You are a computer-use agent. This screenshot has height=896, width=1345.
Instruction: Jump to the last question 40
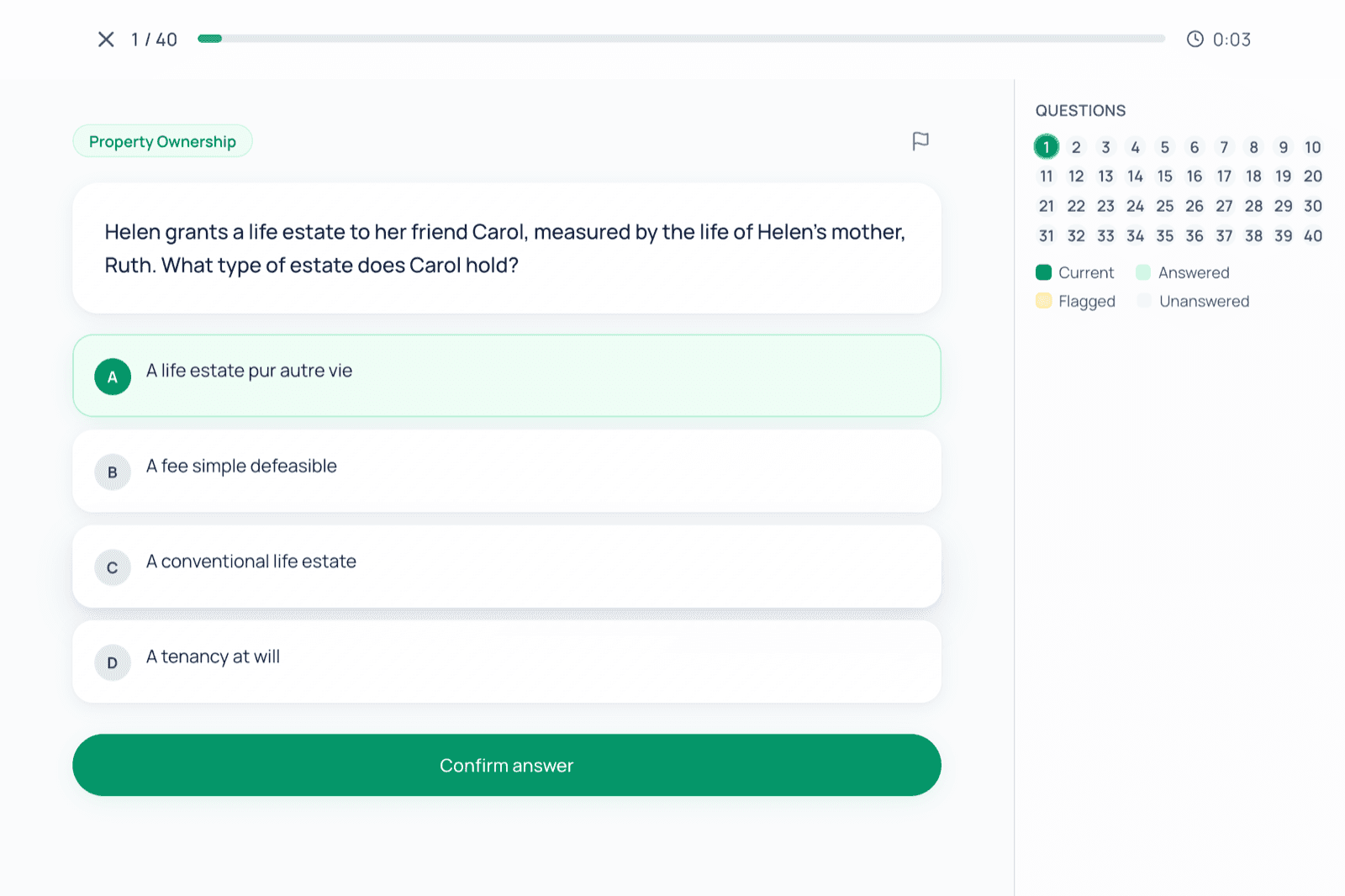[1312, 236]
